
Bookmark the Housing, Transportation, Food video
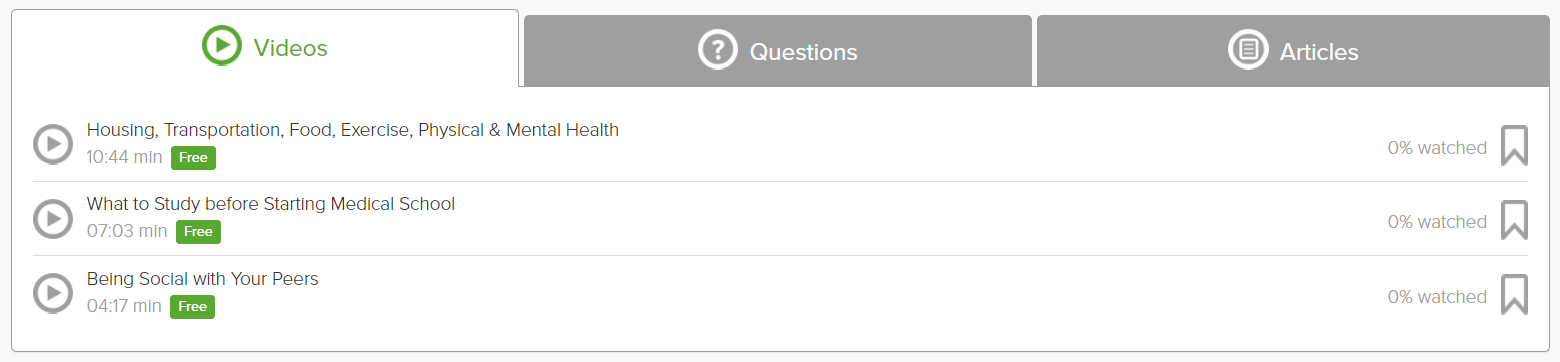coord(1514,146)
